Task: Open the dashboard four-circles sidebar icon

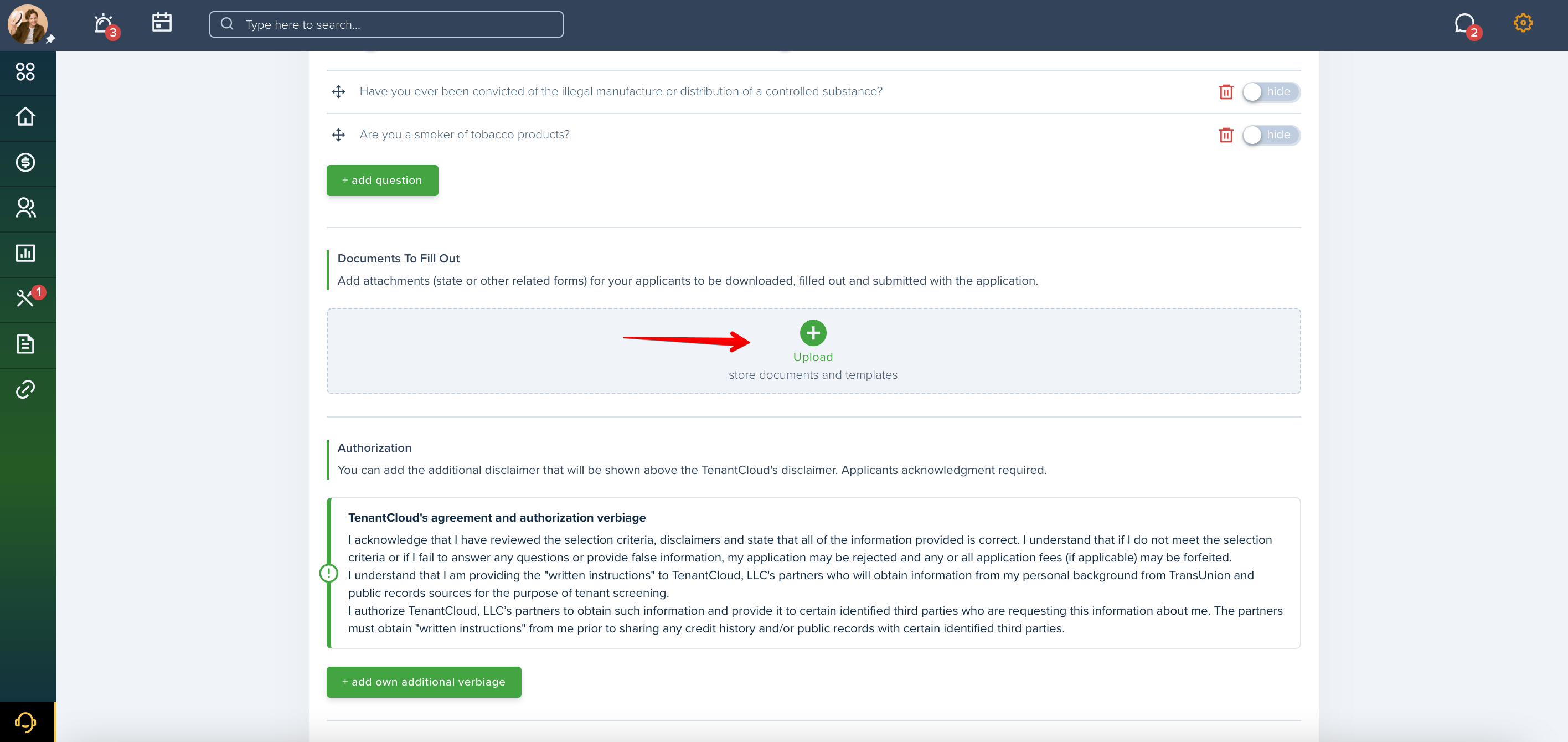Action: (25, 72)
